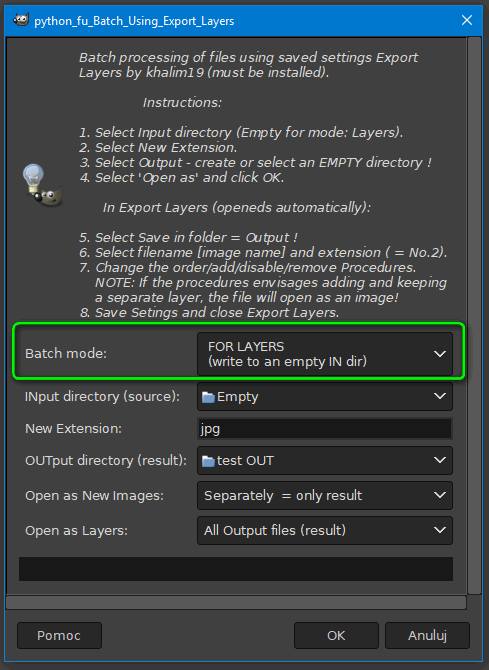Confirm the dialog with OK
This screenshot has height=670, width=489.
336,635
